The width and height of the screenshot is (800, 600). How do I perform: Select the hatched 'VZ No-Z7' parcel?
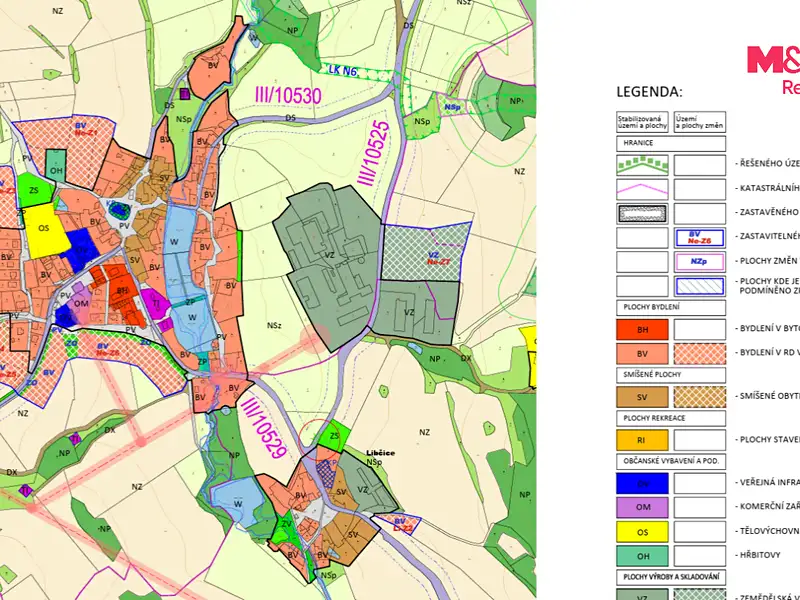pos(426,252)
